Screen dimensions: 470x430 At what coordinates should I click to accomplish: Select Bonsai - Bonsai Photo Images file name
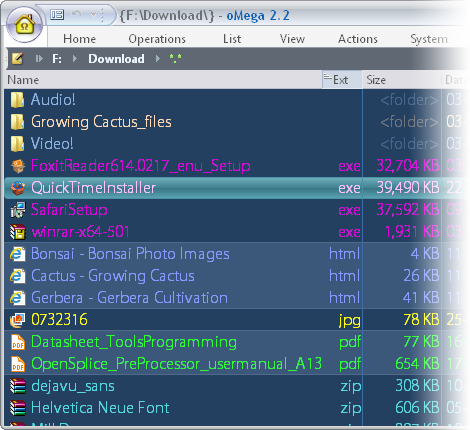[130, 254]
